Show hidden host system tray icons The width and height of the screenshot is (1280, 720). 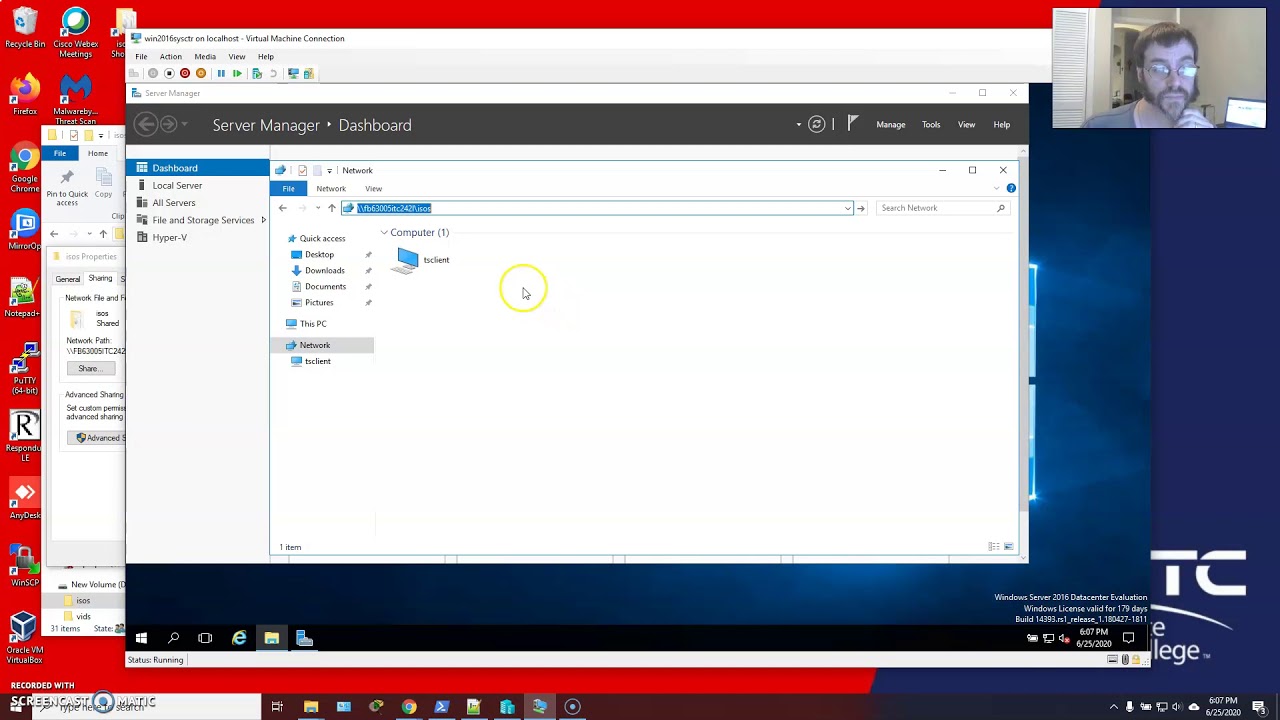click(x=1113, y=707)
